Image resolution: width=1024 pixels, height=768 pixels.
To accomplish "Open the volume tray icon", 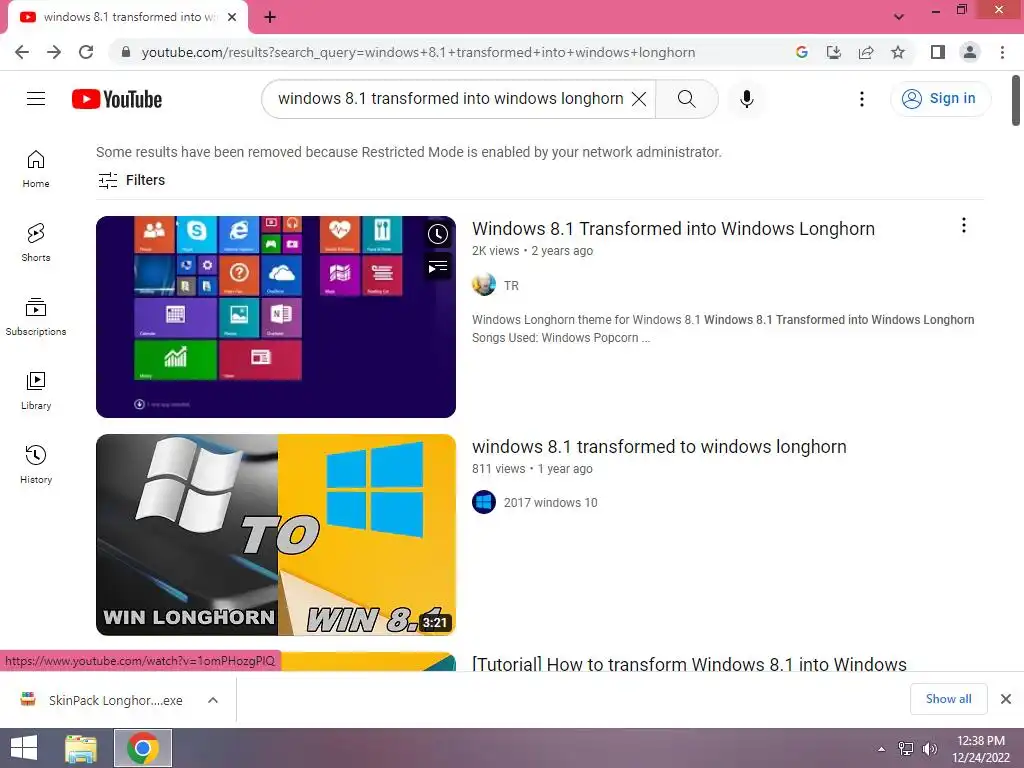I will point(930,749).
